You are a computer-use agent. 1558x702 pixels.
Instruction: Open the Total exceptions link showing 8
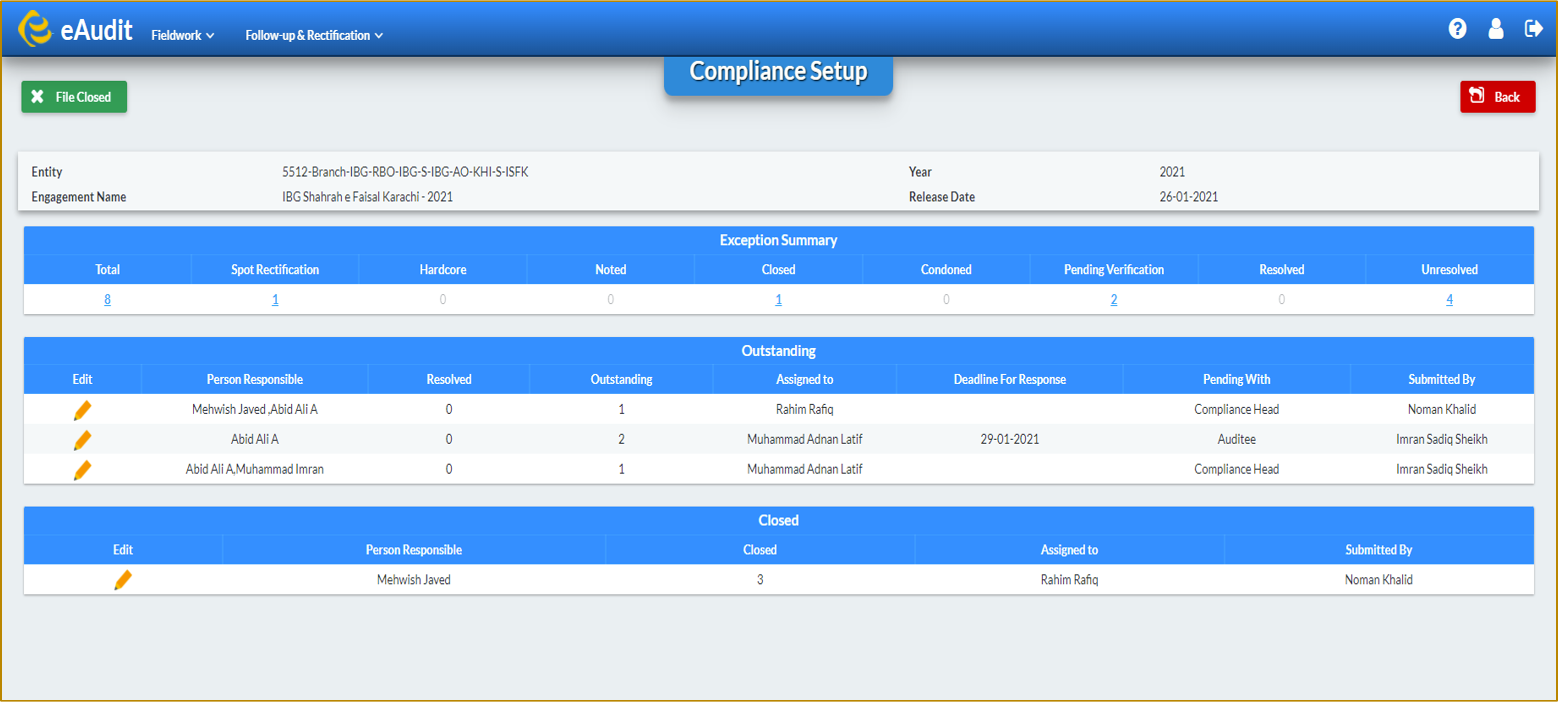click(x=107, y=298)
